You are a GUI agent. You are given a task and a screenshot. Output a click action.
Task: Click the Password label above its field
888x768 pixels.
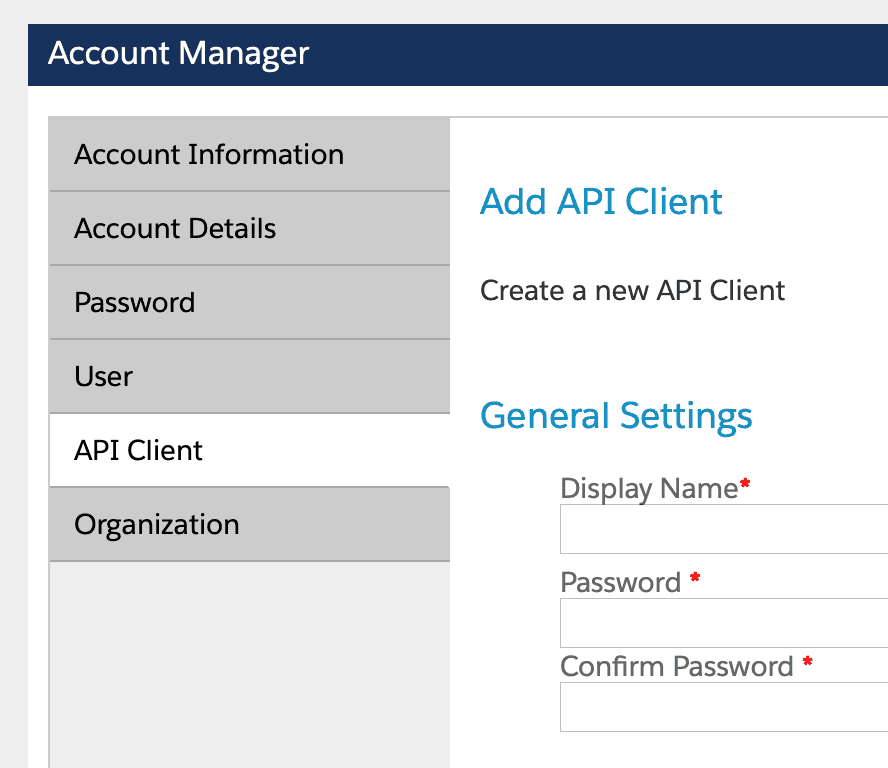point(620,582)
